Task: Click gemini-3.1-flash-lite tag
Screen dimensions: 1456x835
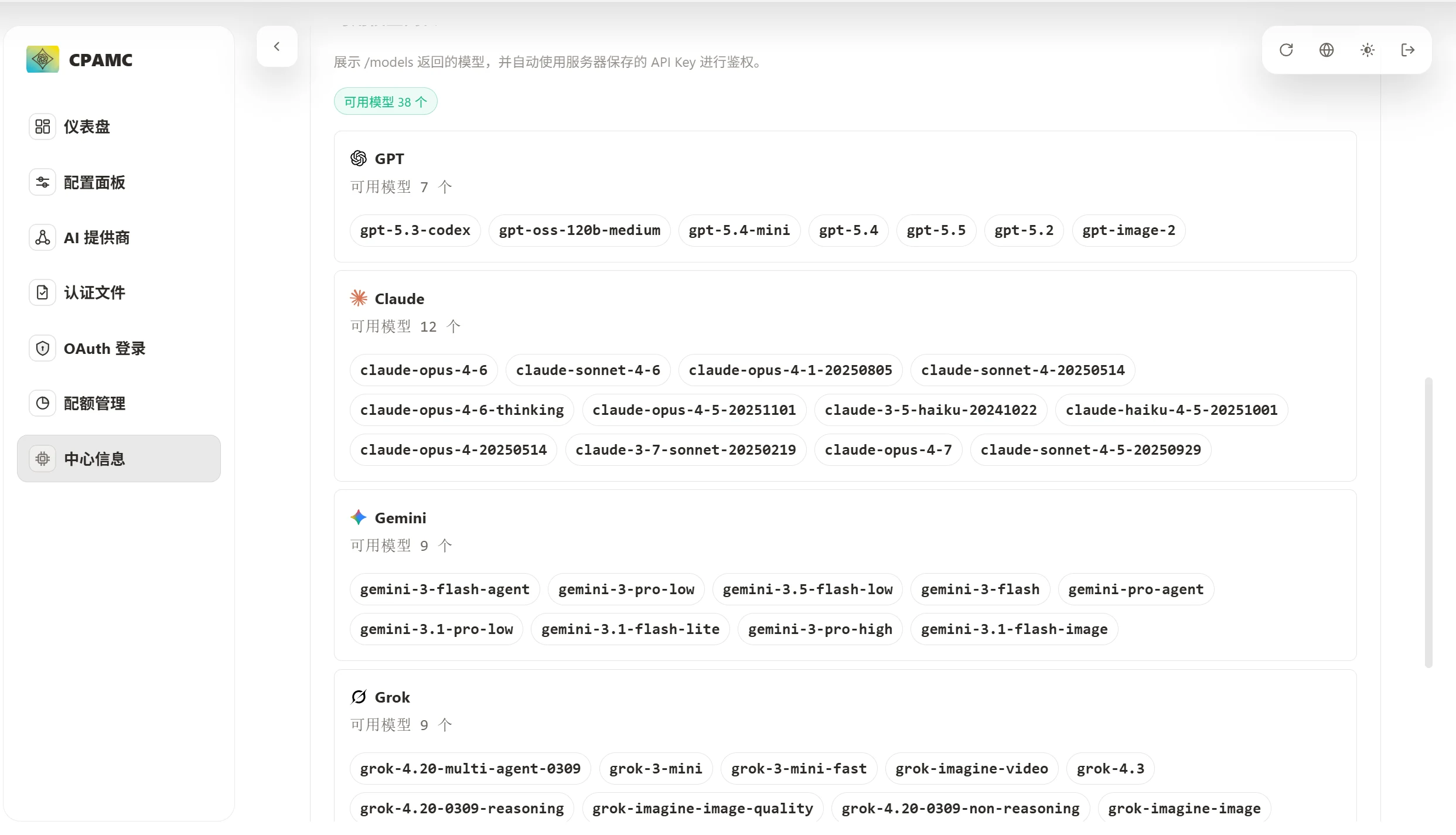Action: [630, 629]
